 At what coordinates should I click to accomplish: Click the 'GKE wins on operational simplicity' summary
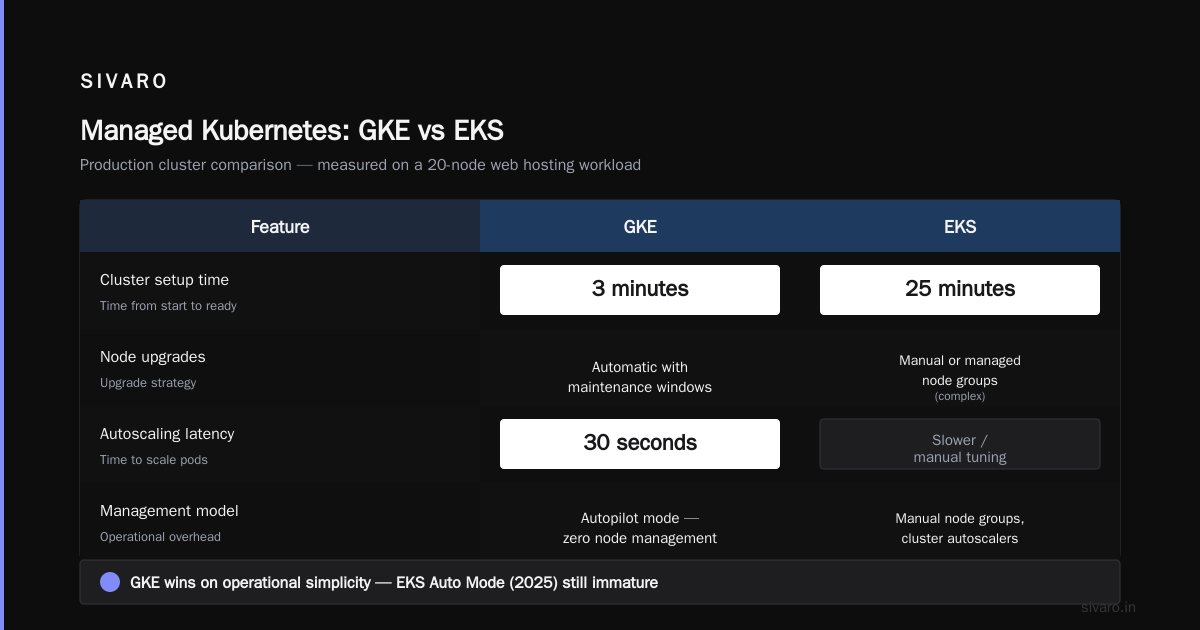(x=394, y=582)
